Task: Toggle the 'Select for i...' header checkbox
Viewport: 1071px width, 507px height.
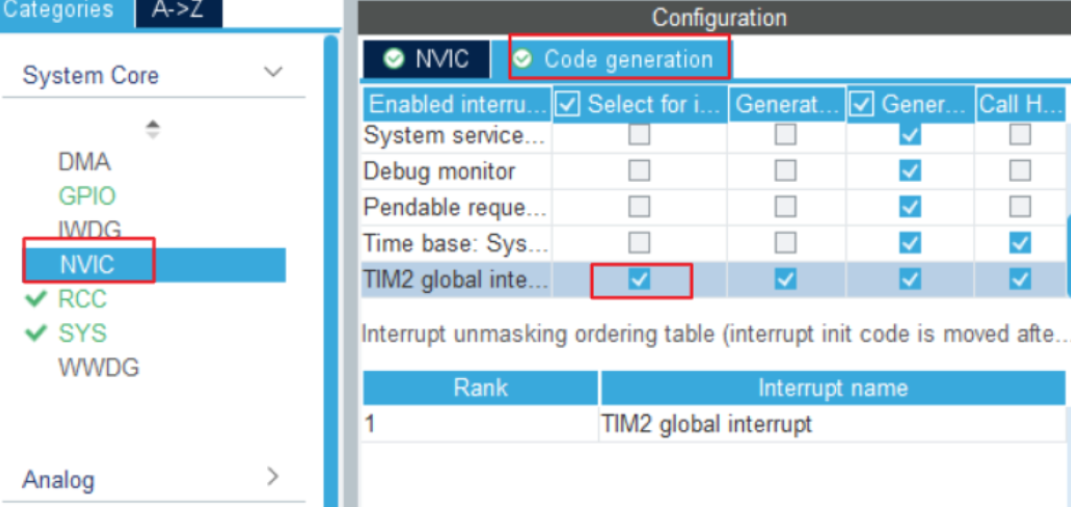Action: pyautogui.click(x=568, y=105)
